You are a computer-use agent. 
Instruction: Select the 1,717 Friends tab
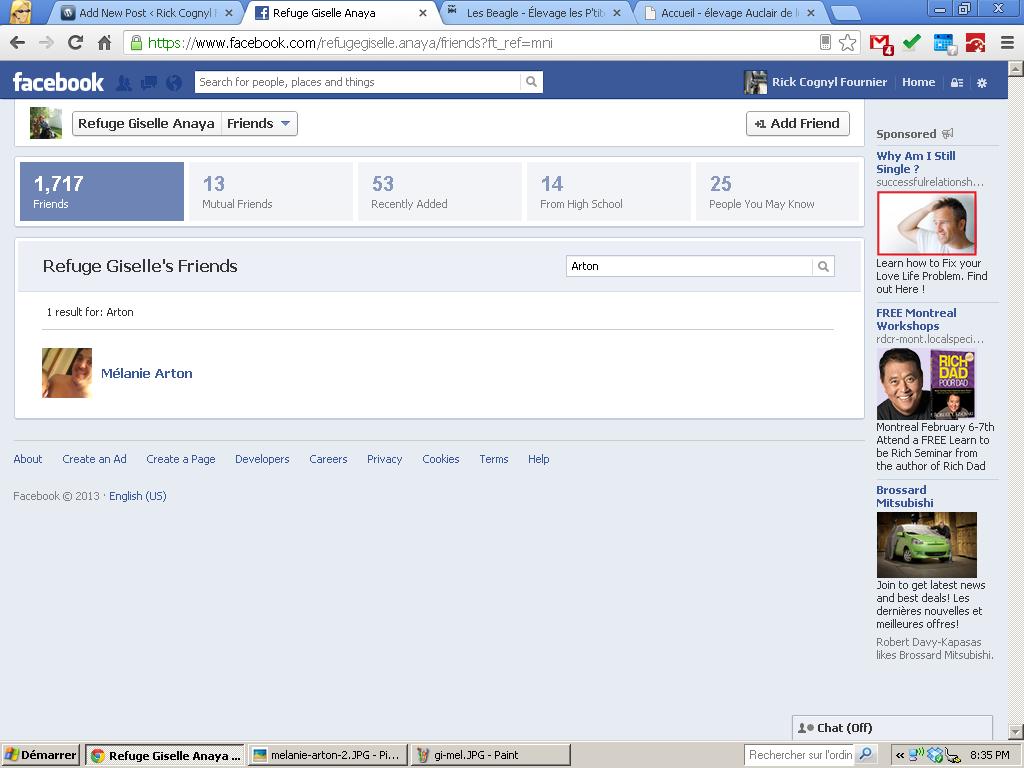tap(102, 191)
